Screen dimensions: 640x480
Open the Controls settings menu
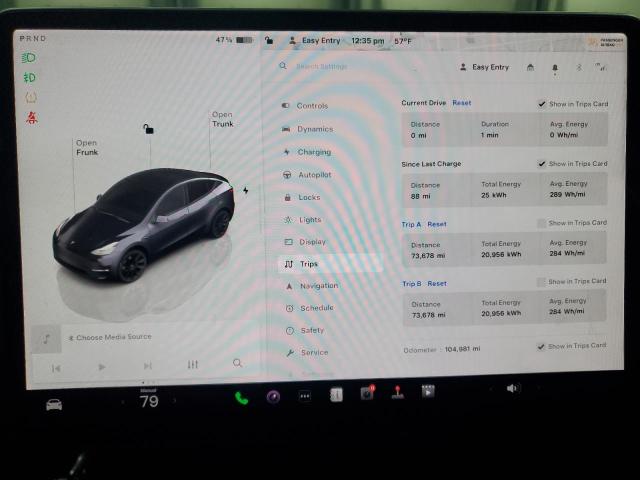coord(305,106)
